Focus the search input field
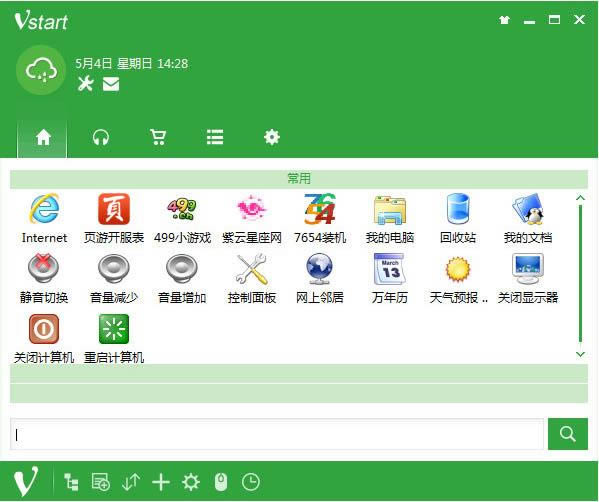The image size is (599, 502). pyautogui.click(x=277, y=434)
